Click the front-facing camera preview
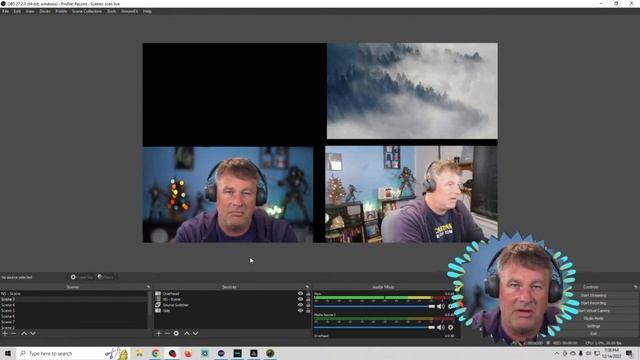640x360 pixels. [228, 195]
